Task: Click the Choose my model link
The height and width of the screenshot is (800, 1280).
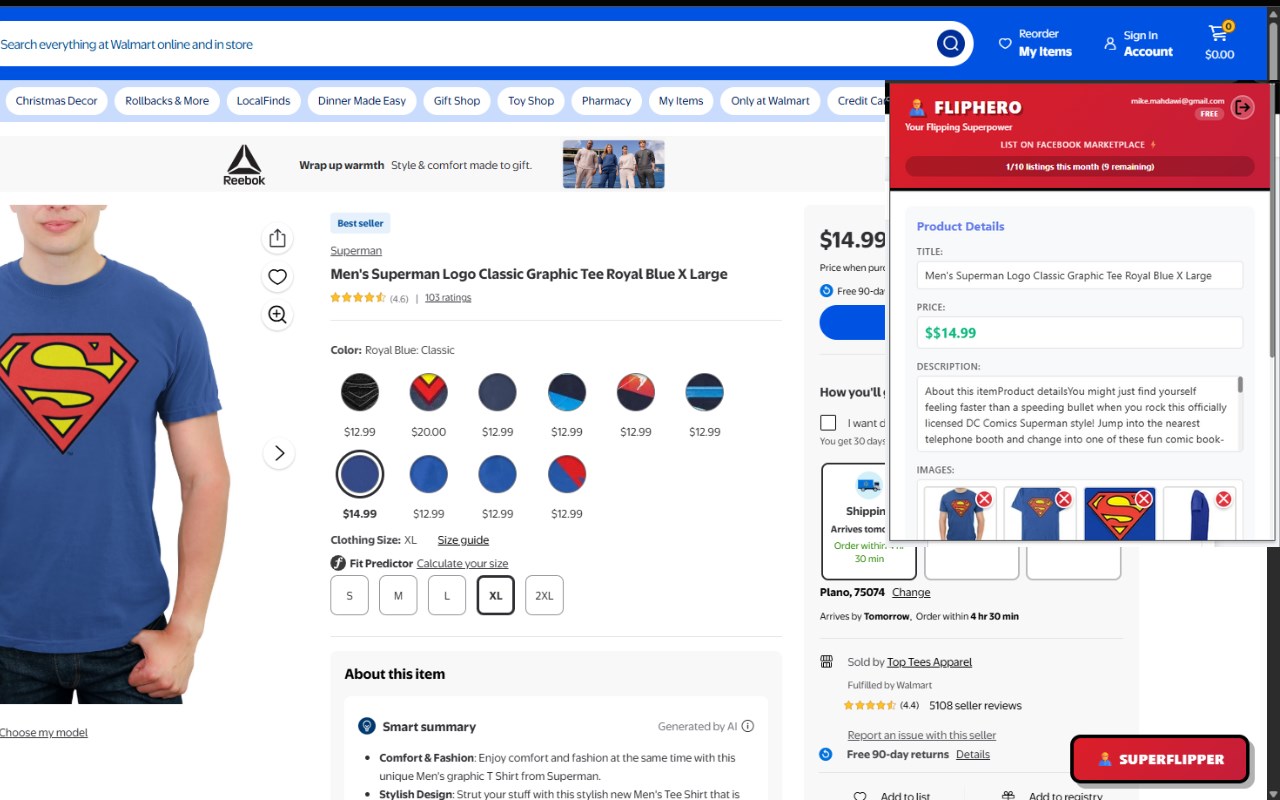Action: coord(44,733)
